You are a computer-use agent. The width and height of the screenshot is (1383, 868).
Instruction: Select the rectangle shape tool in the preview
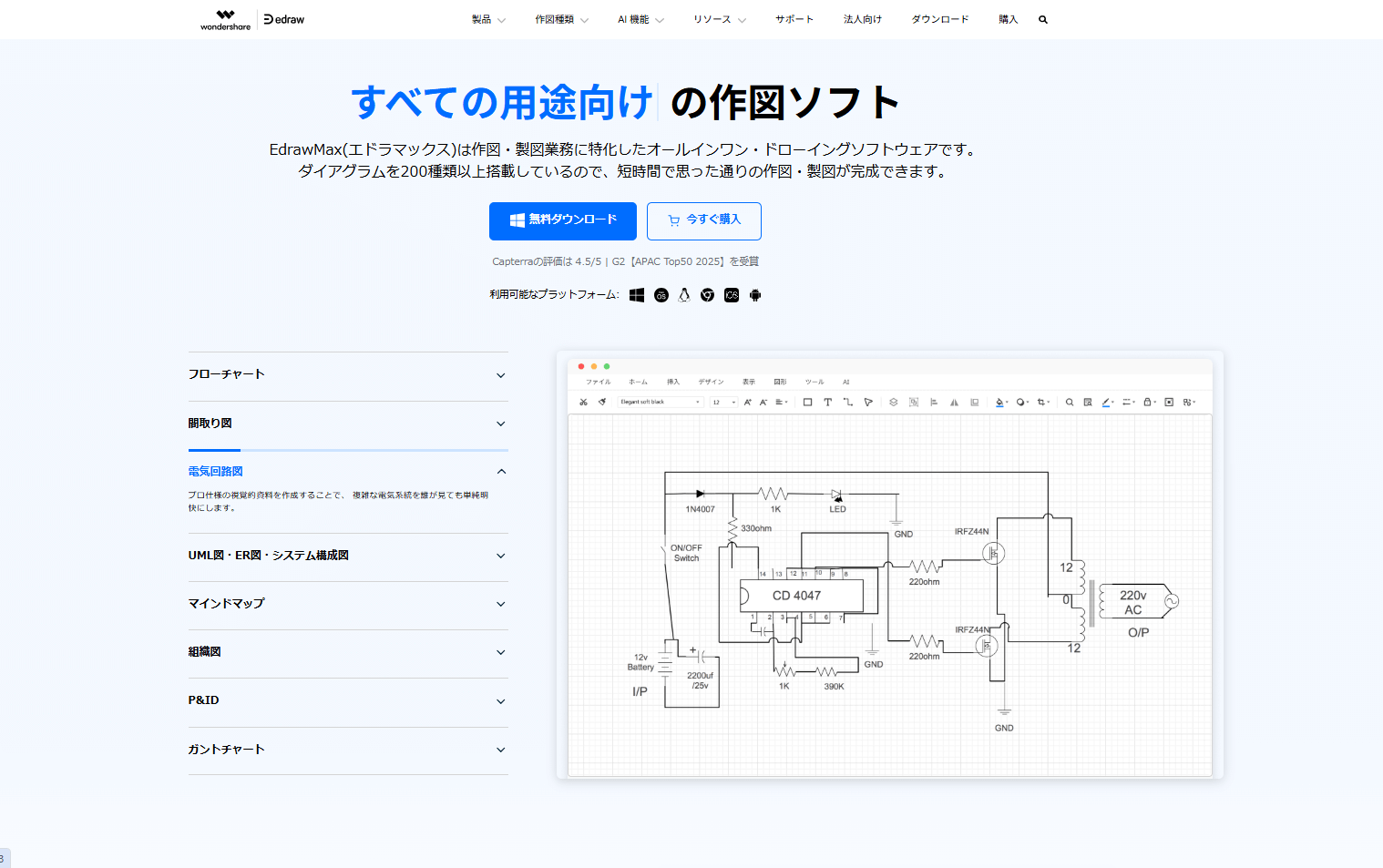[x=807, y=402]
